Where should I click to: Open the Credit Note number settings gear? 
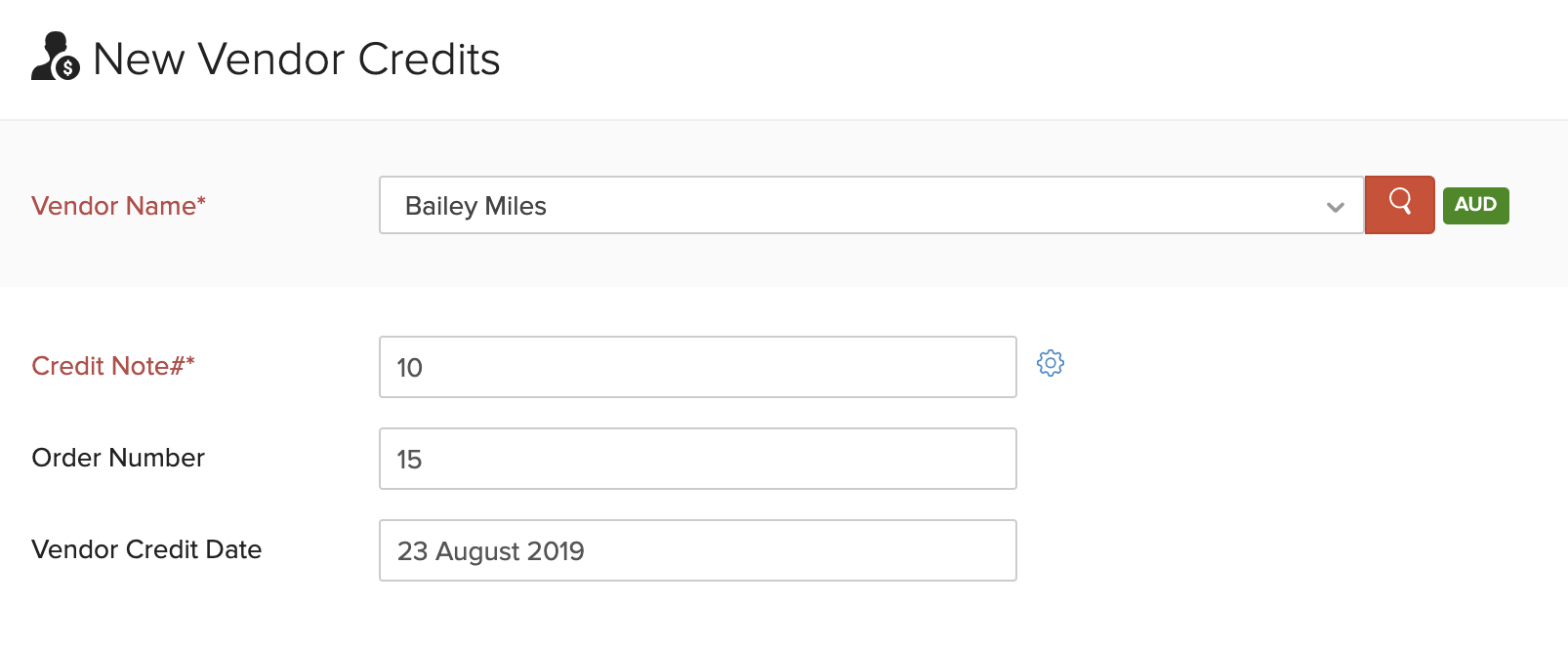click(x=1051, y=363)
